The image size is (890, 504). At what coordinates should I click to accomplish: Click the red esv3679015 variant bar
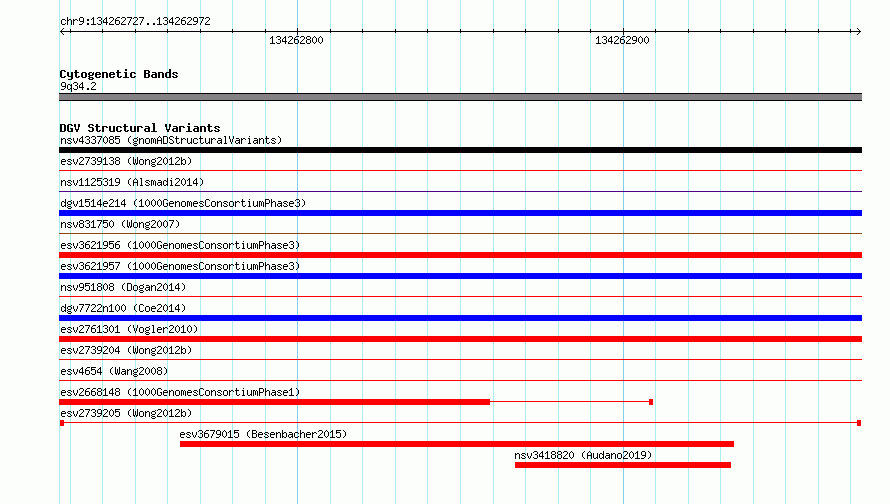[457, 444]
